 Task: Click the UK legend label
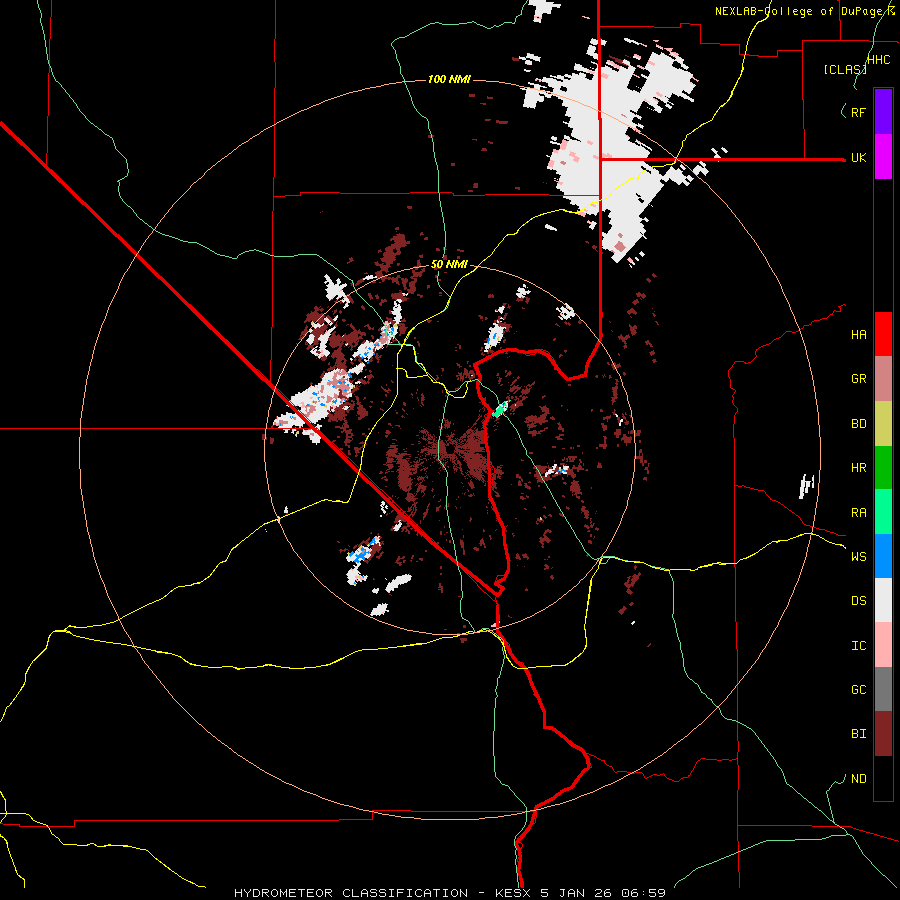pyautogui.click(x=858, y=158)
